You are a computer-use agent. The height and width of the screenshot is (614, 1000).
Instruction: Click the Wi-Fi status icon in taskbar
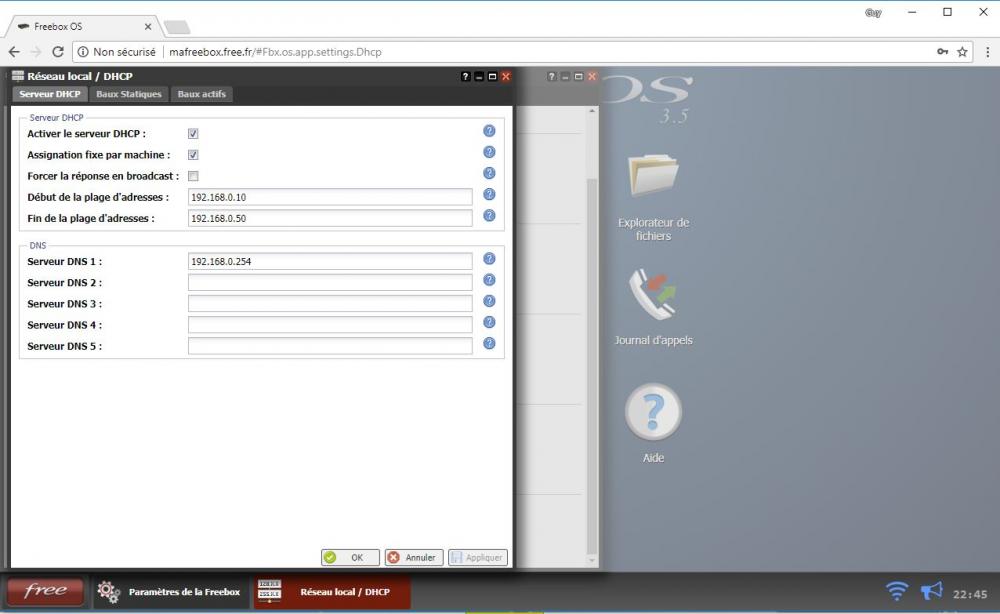coord(897,591)
